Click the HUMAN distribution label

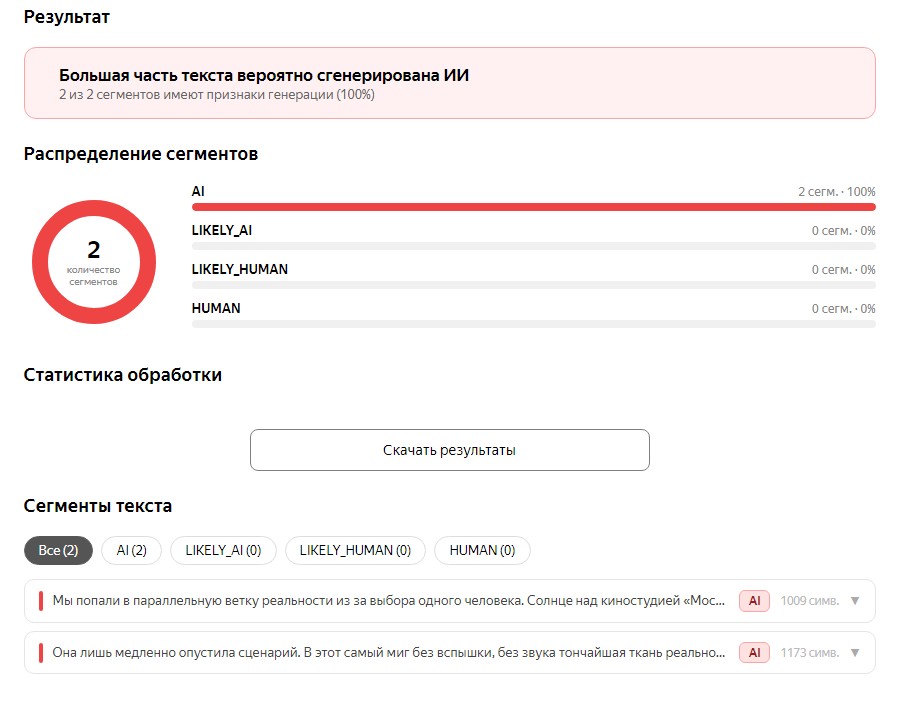[x=216, y=309]
